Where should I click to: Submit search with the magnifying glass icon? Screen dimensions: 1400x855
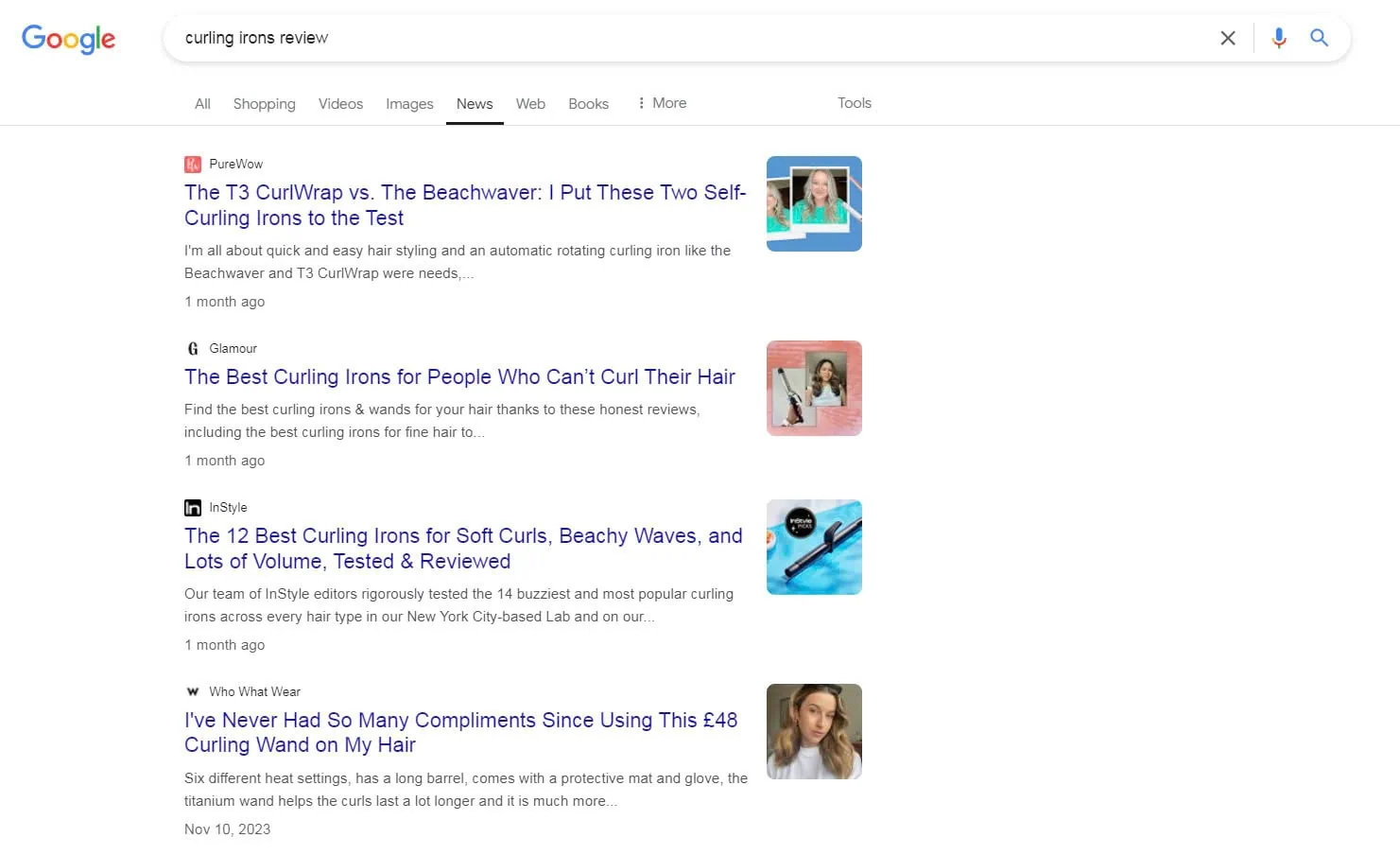pyautogui.click(x=1319, y=38)
